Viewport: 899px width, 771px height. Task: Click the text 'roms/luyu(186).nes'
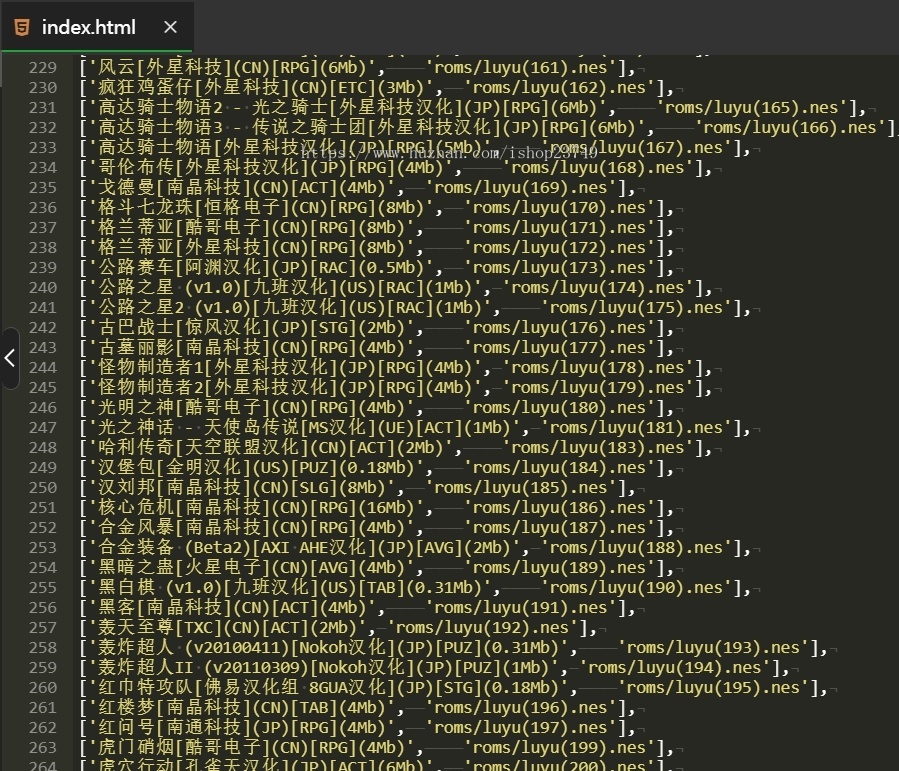[559, 508]
